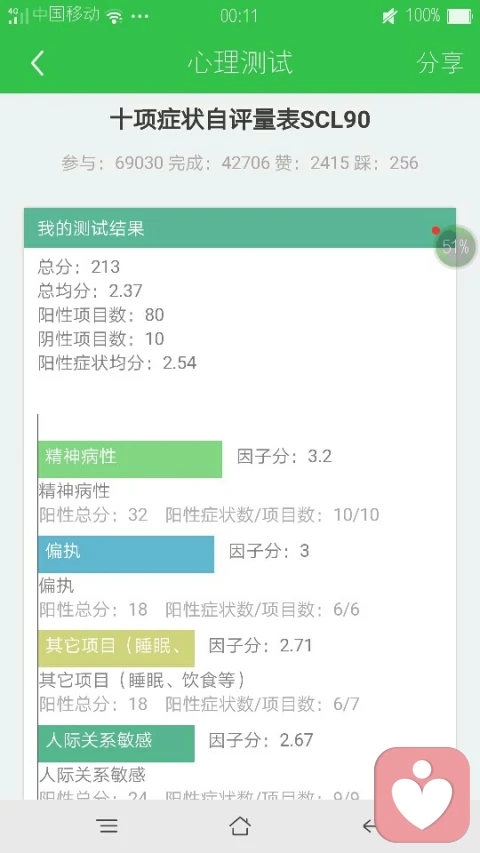Tap the back arrow in header

(x=37, y=63)
